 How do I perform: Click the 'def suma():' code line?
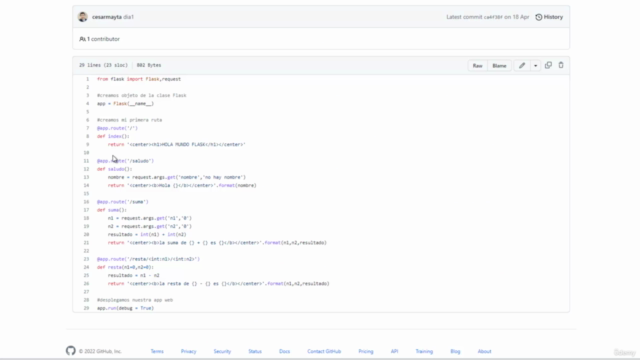(112, 210)
